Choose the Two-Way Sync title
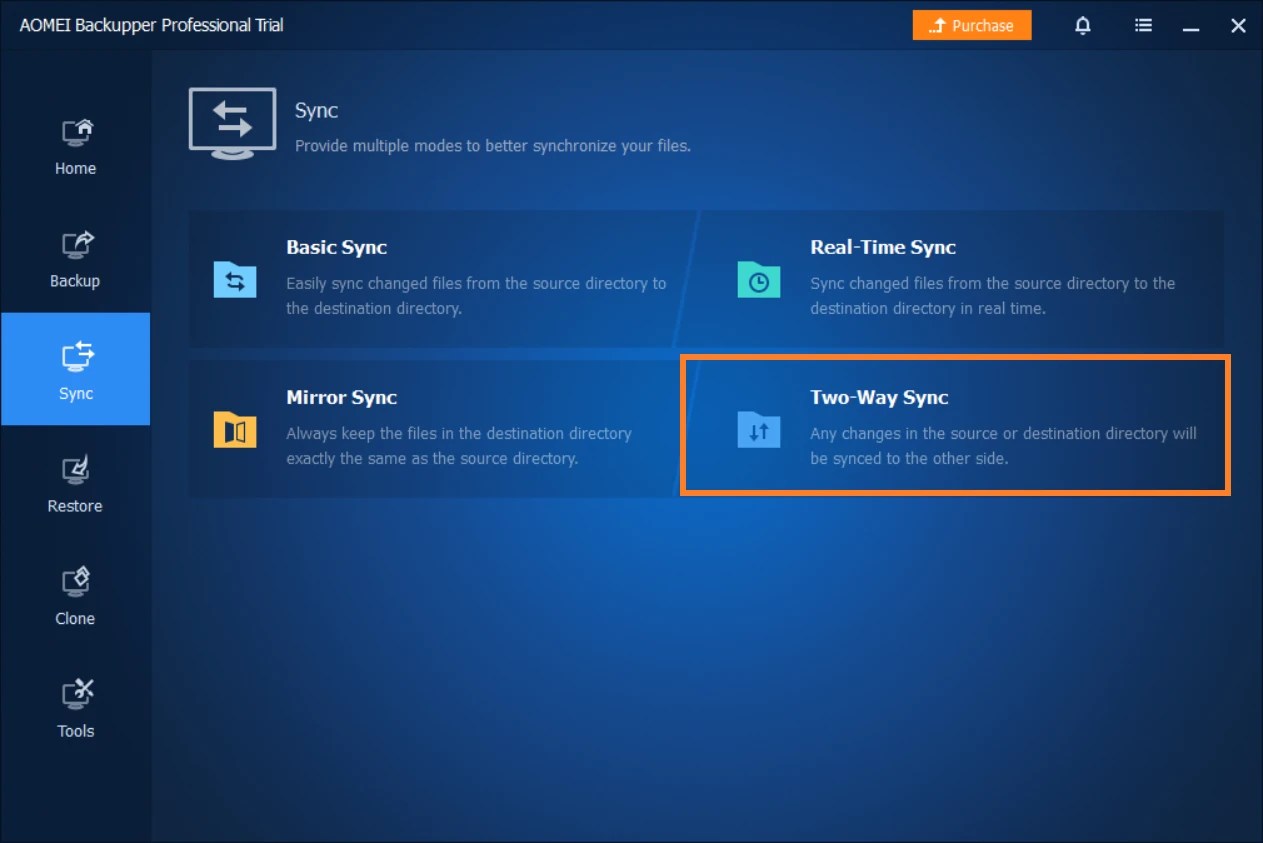This screenshot has height=843, width=1263. pos(879,397)
